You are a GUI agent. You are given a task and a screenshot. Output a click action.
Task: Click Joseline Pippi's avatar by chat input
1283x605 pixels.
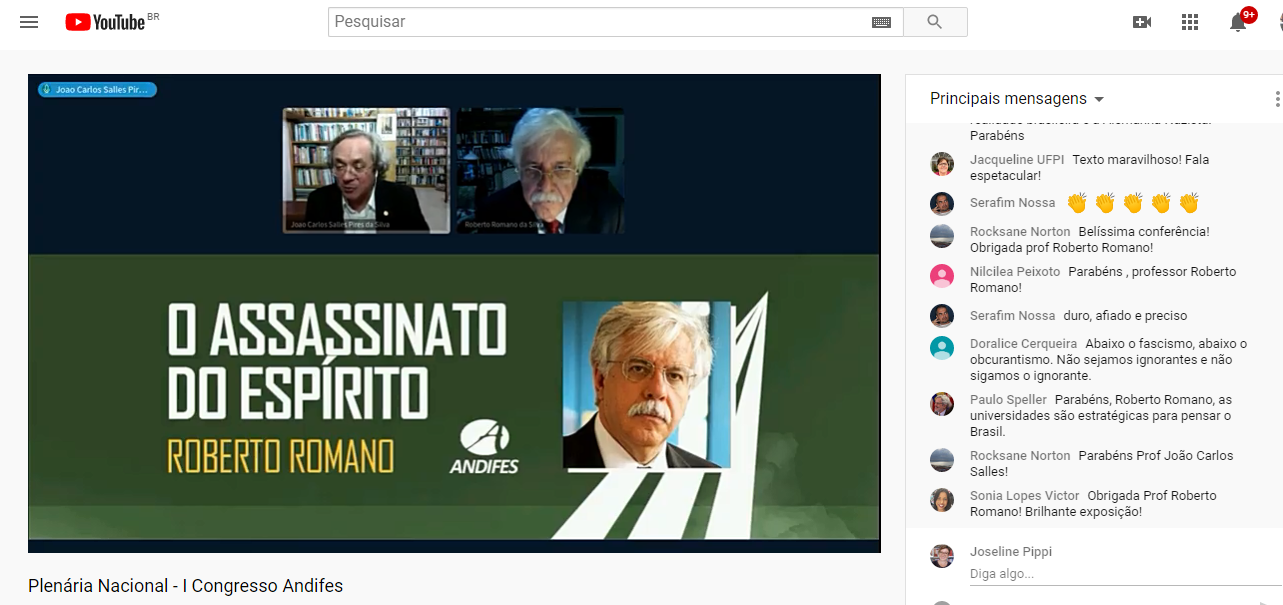tap(942, 556)
